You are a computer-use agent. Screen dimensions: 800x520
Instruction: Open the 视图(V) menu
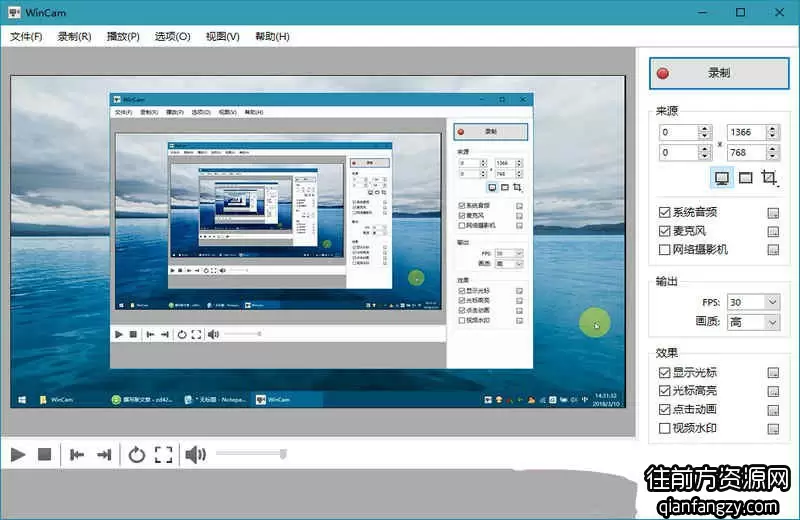click(222, 37)
